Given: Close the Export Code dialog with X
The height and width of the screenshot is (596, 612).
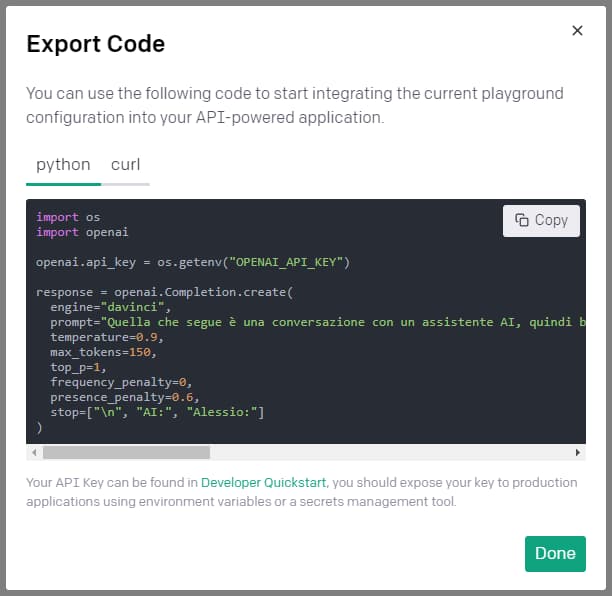Looking at the screenshot, I should click(577, 31).
